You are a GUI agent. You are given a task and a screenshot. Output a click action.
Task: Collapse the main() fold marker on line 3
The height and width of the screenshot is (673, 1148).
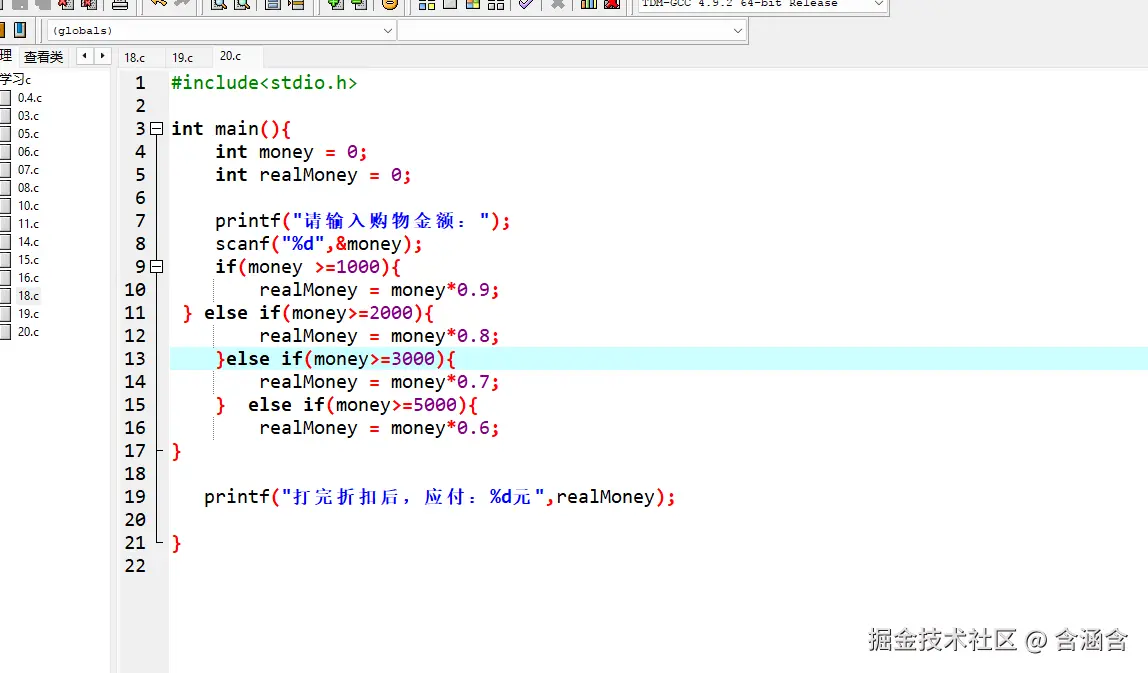tap(156, 129)
